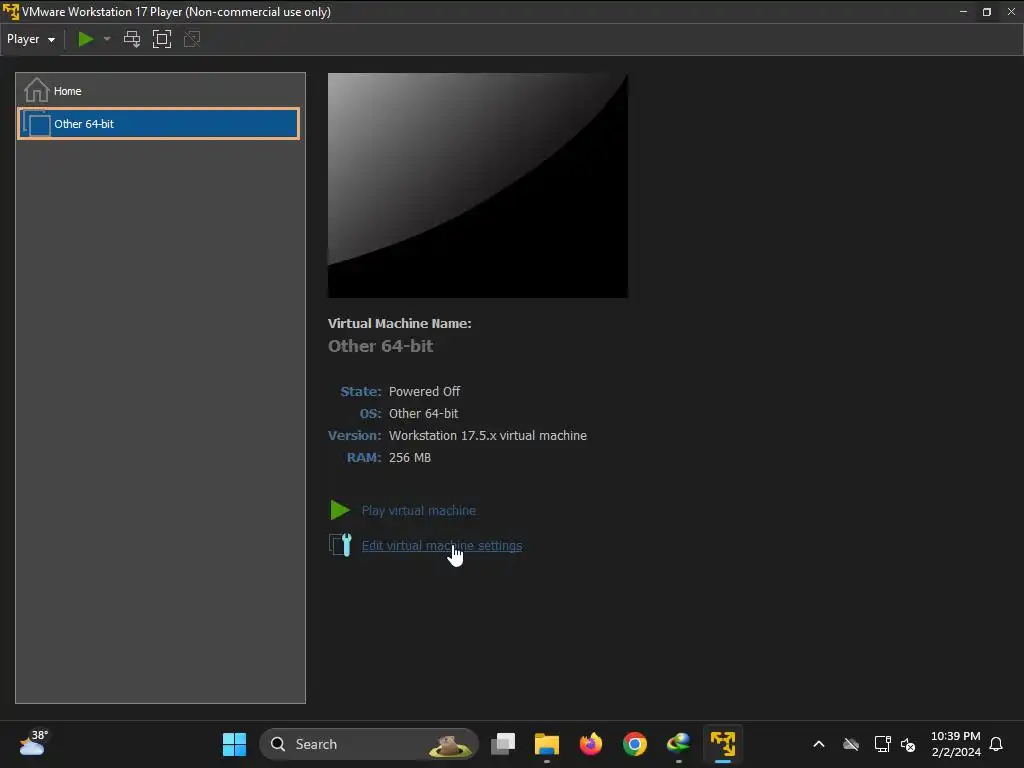Open the Player menu dropdown

(x=31, y=39)
